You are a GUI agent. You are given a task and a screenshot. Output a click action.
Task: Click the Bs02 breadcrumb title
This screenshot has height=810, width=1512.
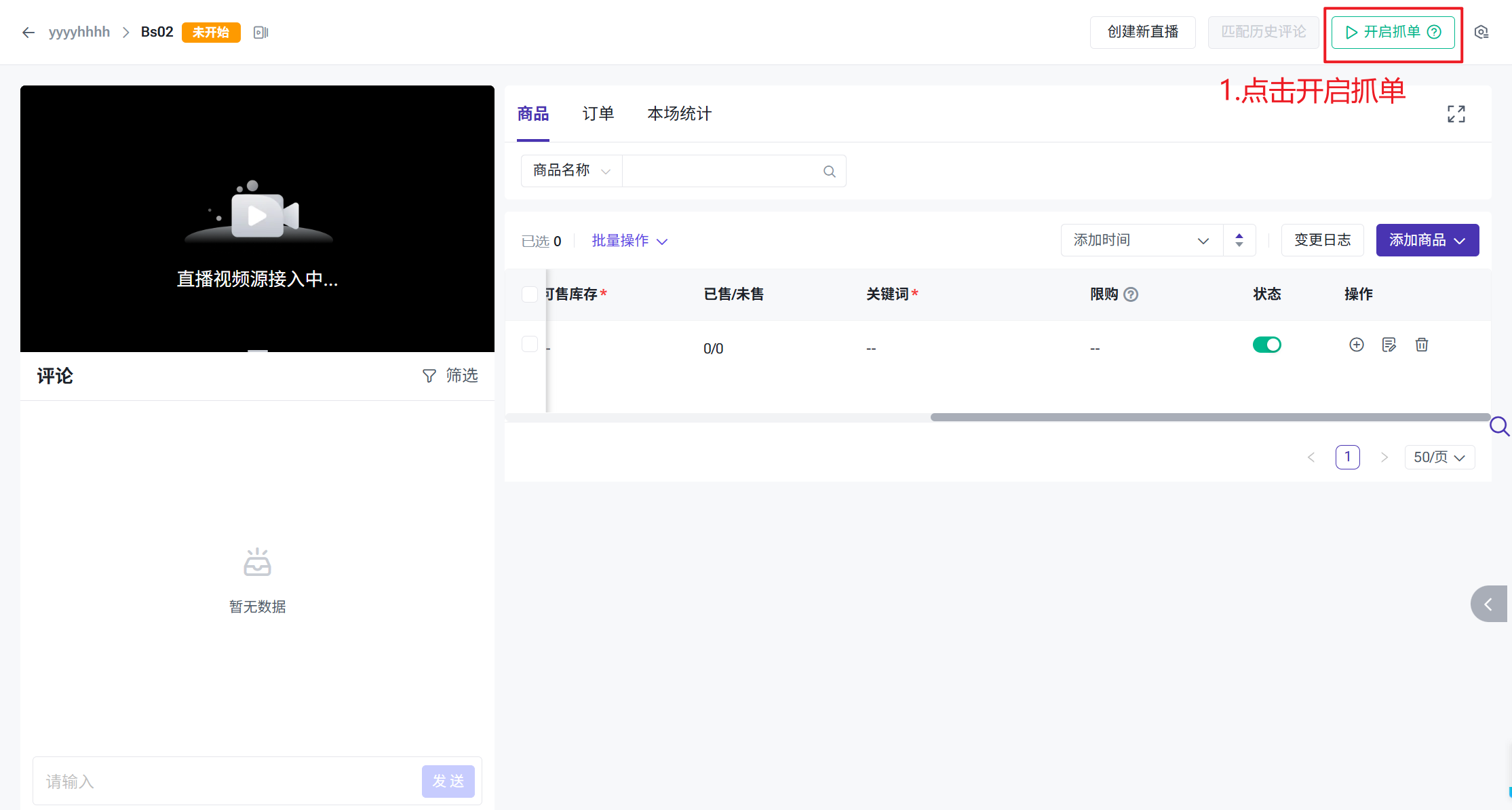157,32
